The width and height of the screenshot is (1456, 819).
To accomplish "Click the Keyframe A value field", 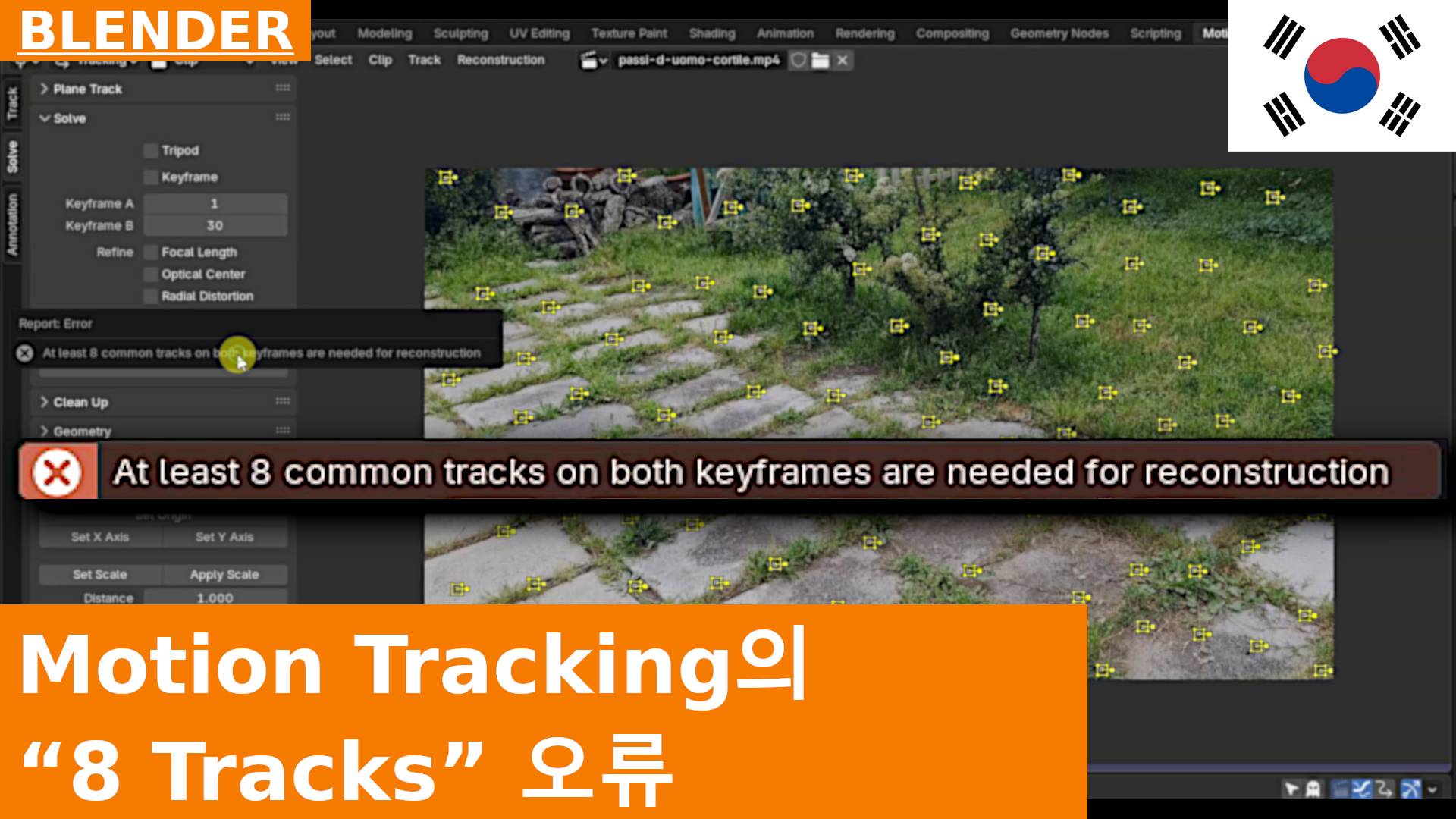I will point(215,203).
